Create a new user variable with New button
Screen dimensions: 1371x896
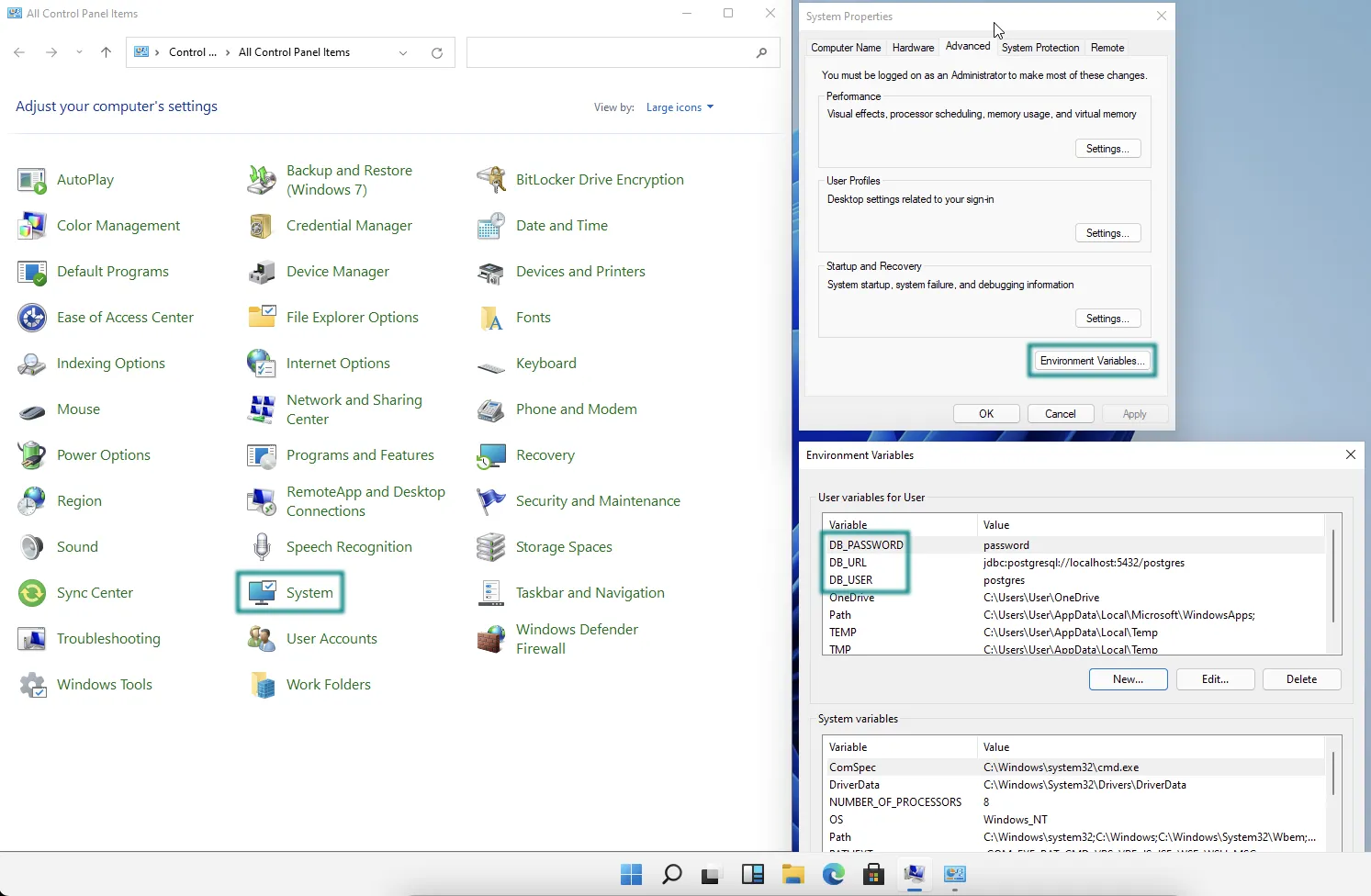(x=1128, y=679)
